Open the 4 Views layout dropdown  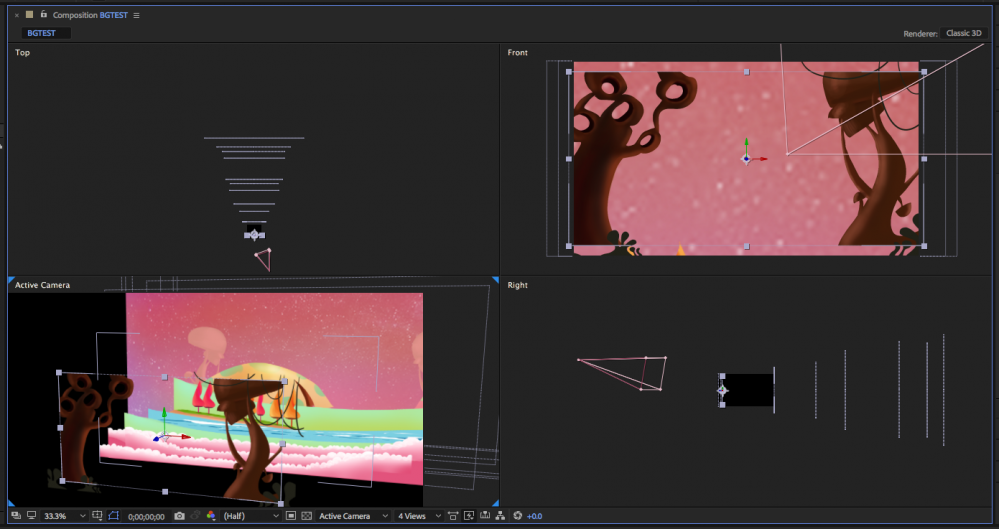[x=419, y=516]
